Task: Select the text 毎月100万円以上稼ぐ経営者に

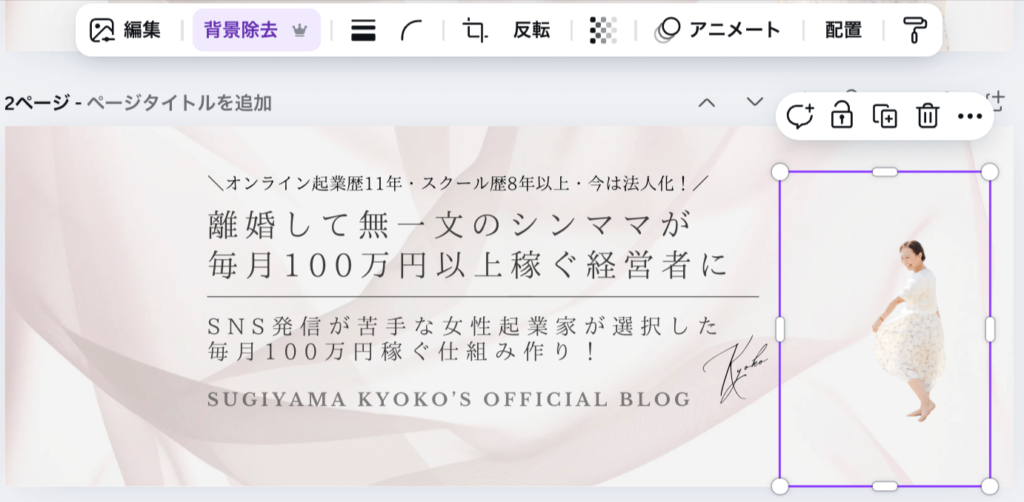Action: [468, 266]
